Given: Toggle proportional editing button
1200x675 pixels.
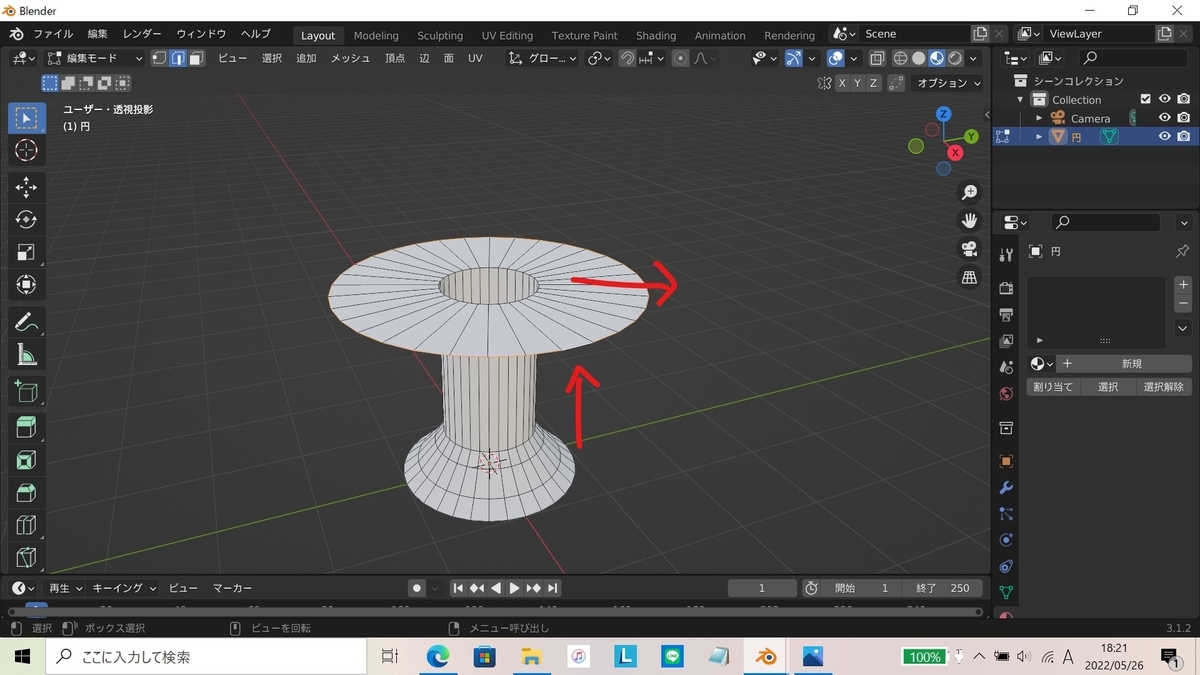Looking at the screenshot, I should click(x=681, y=59).
